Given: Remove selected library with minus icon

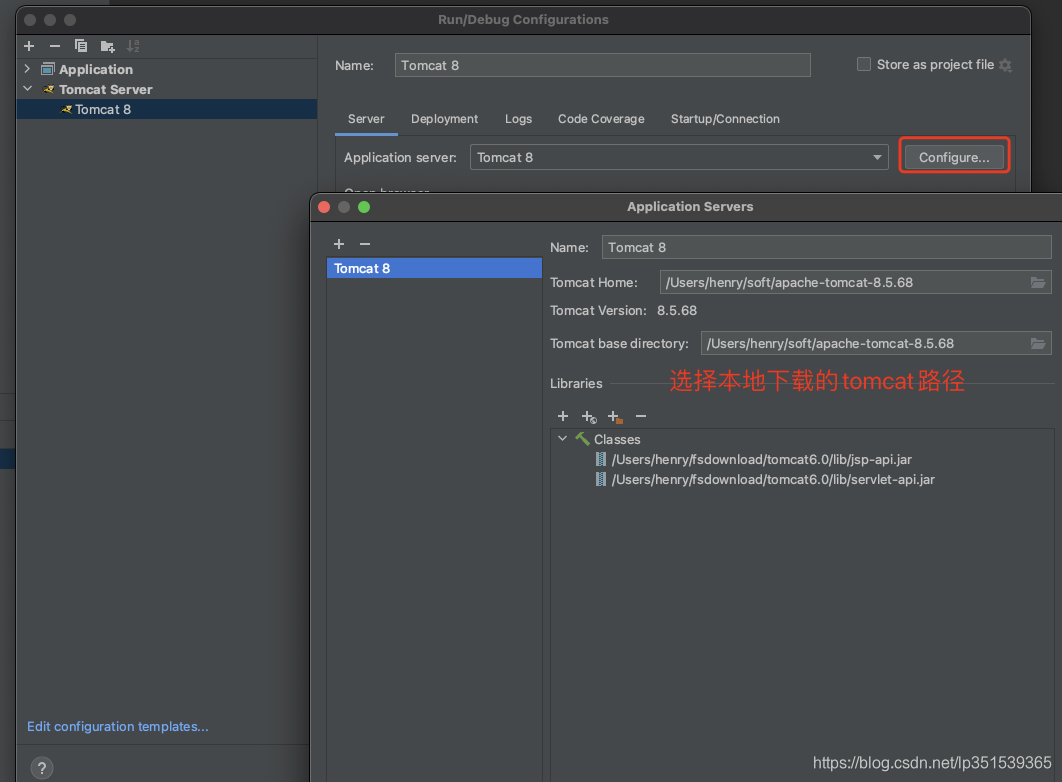Looking at the screenshot, I should 641,416.
